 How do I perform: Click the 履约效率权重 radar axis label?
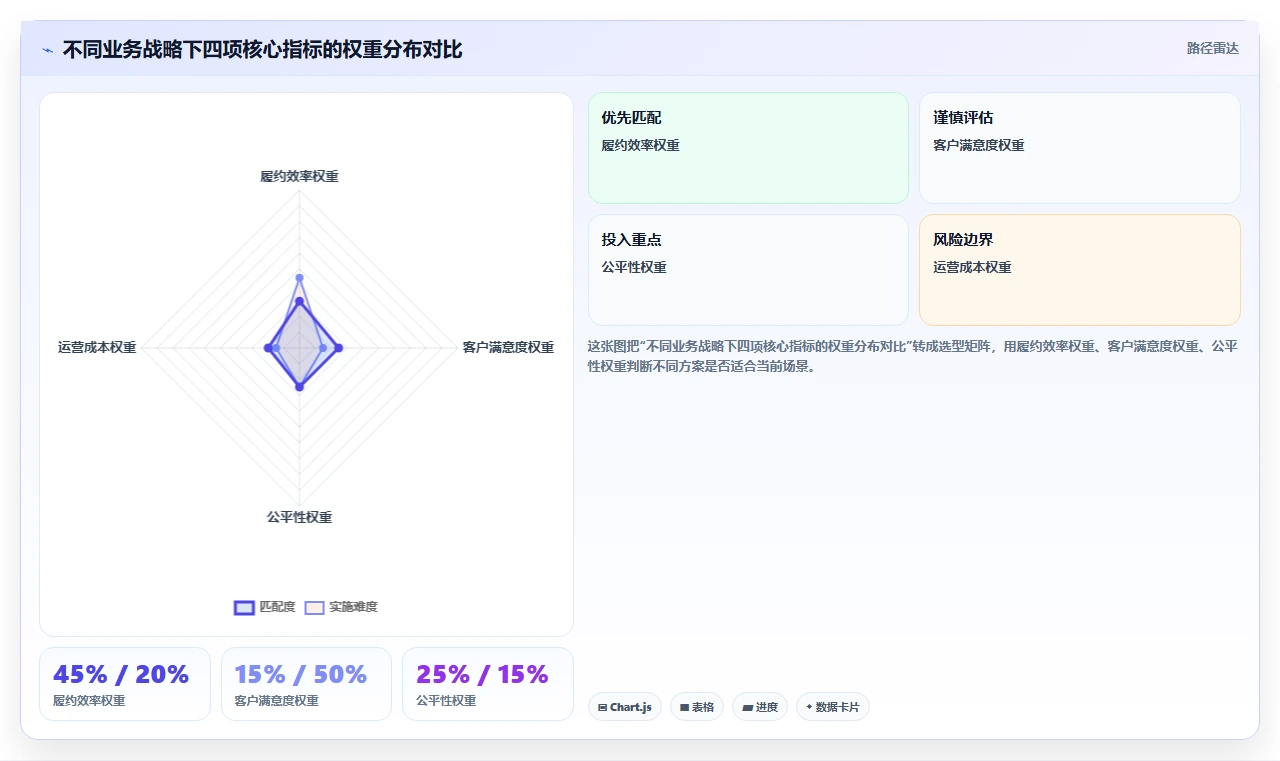tap(299, 176)
